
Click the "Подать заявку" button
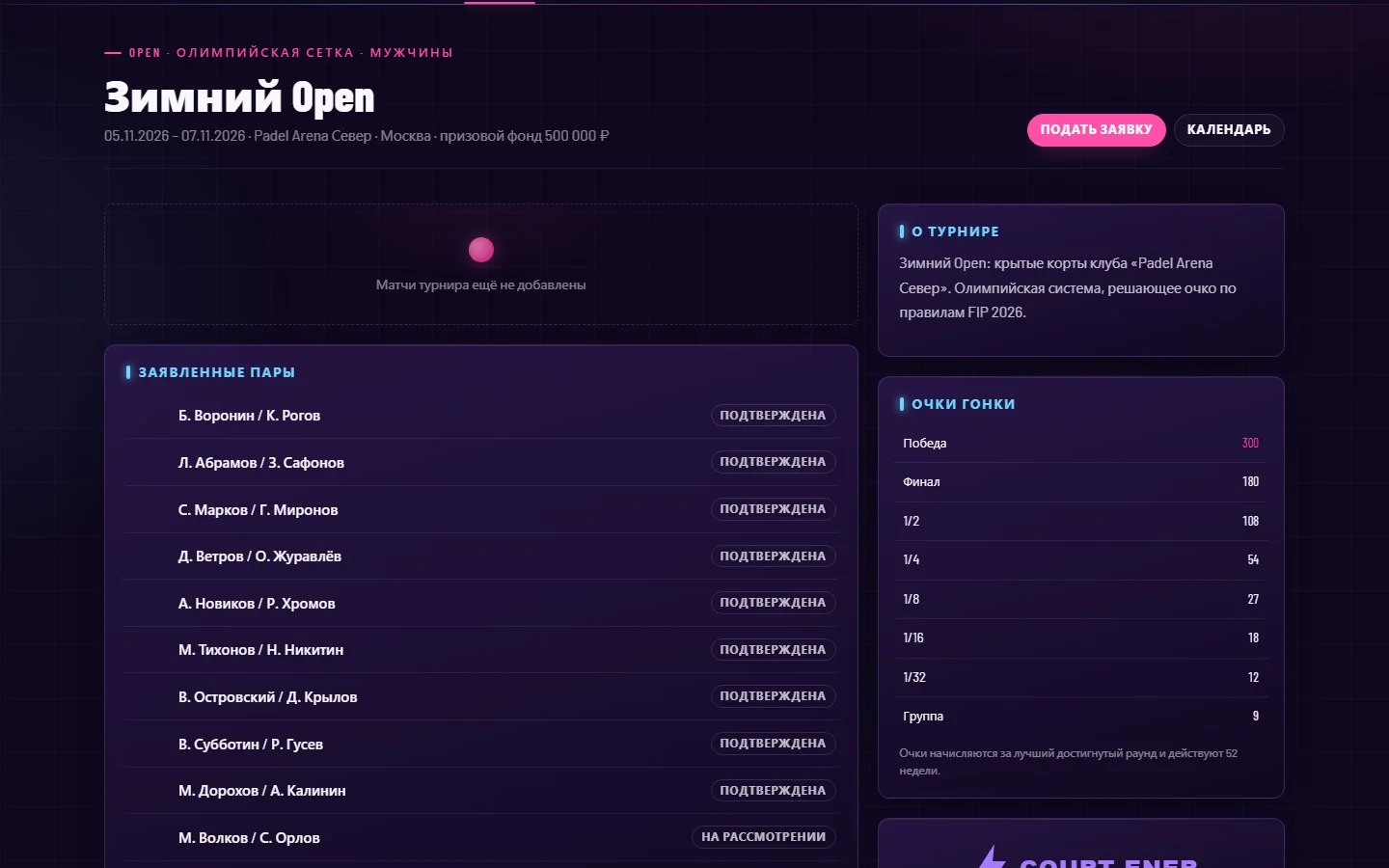pyautogui.click(x=1096, y=129)
